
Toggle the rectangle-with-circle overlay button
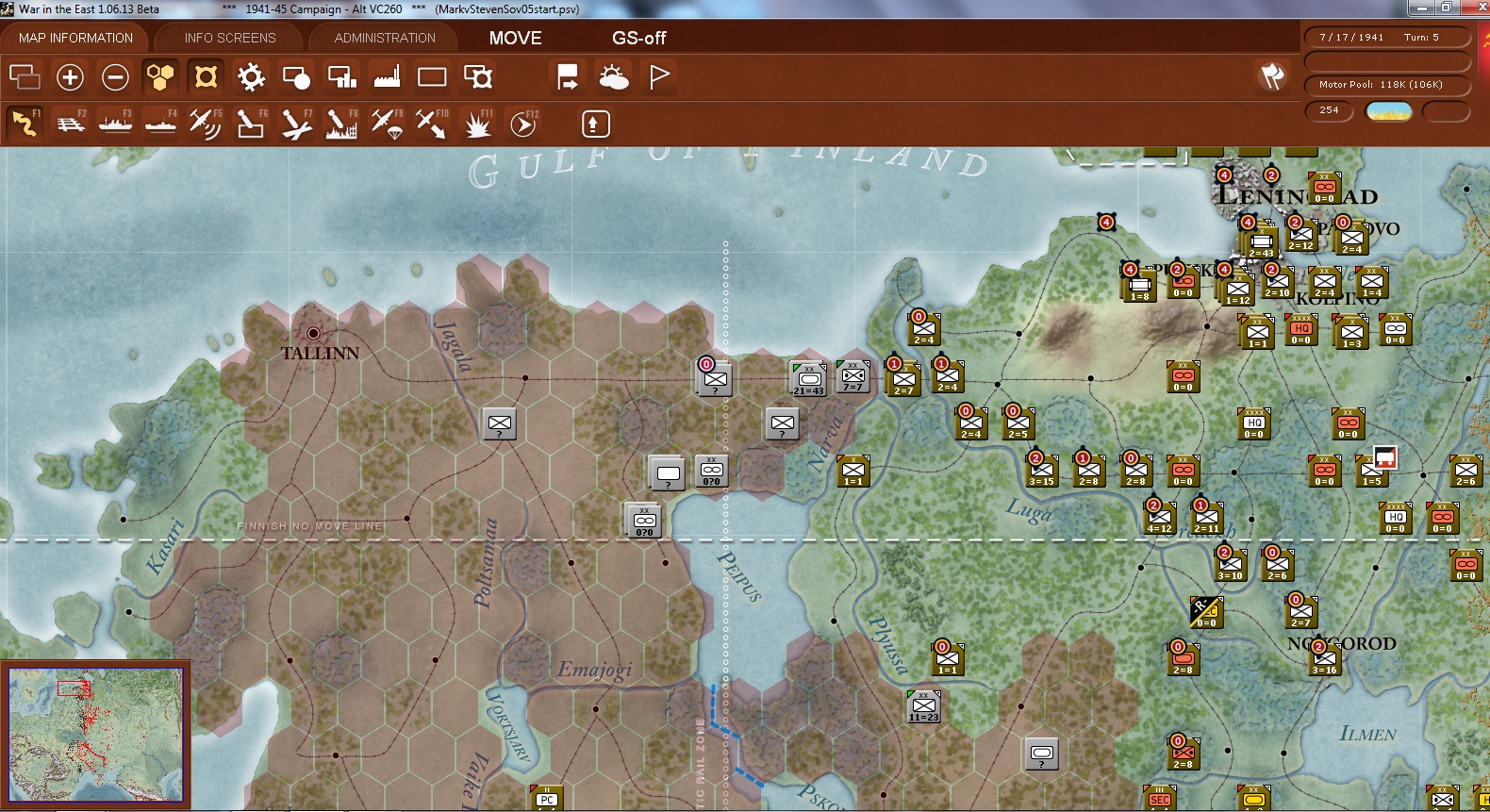[296, 76]
